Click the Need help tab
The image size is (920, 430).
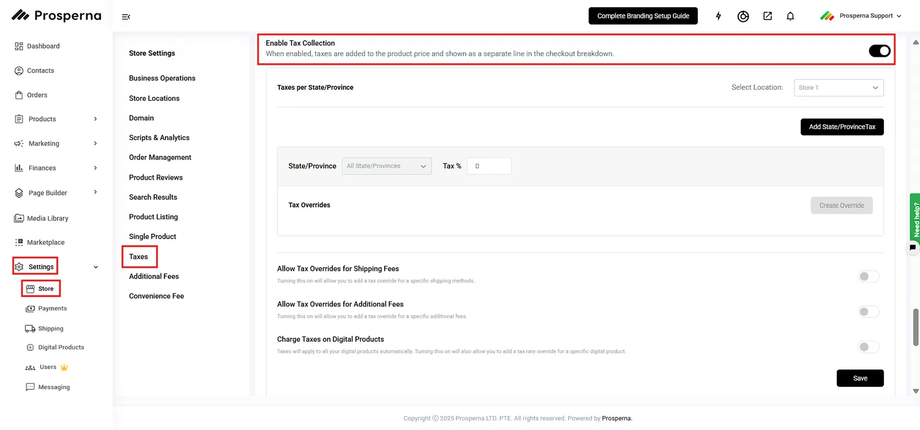click(x=914, y=215)
